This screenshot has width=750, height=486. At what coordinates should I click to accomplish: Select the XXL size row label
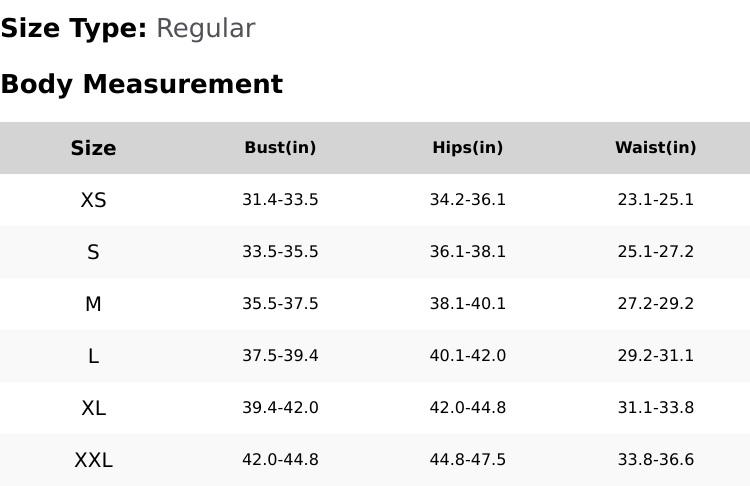pos(93,460)
